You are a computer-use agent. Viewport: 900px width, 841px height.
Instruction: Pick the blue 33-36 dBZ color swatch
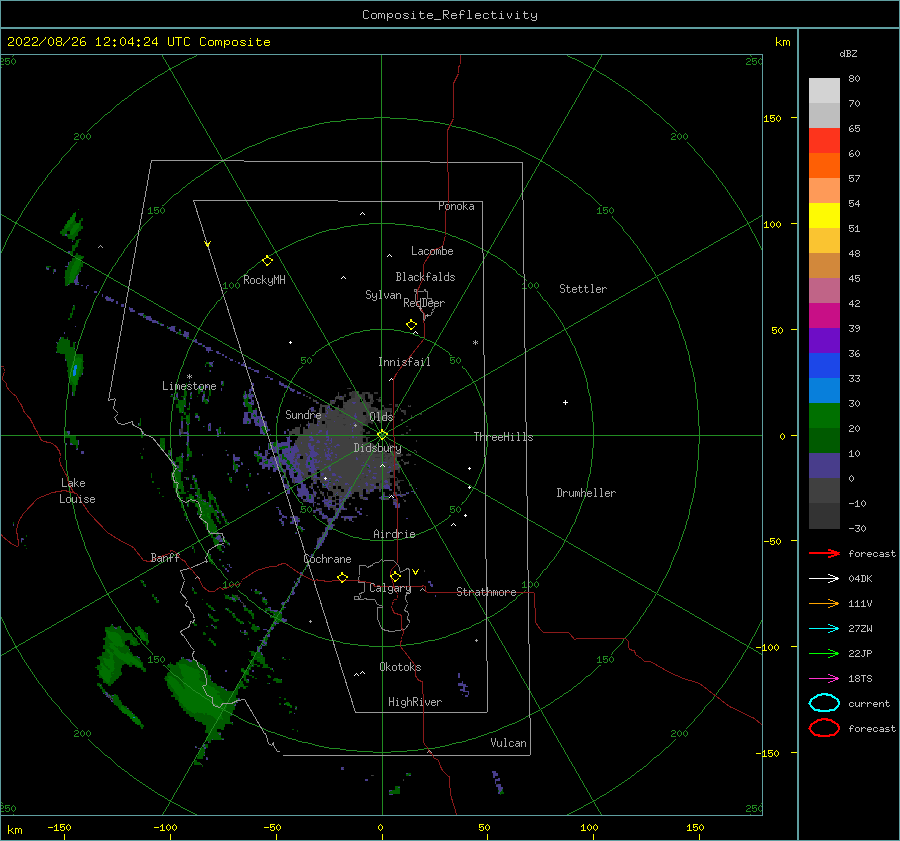(x=824, y=366)
